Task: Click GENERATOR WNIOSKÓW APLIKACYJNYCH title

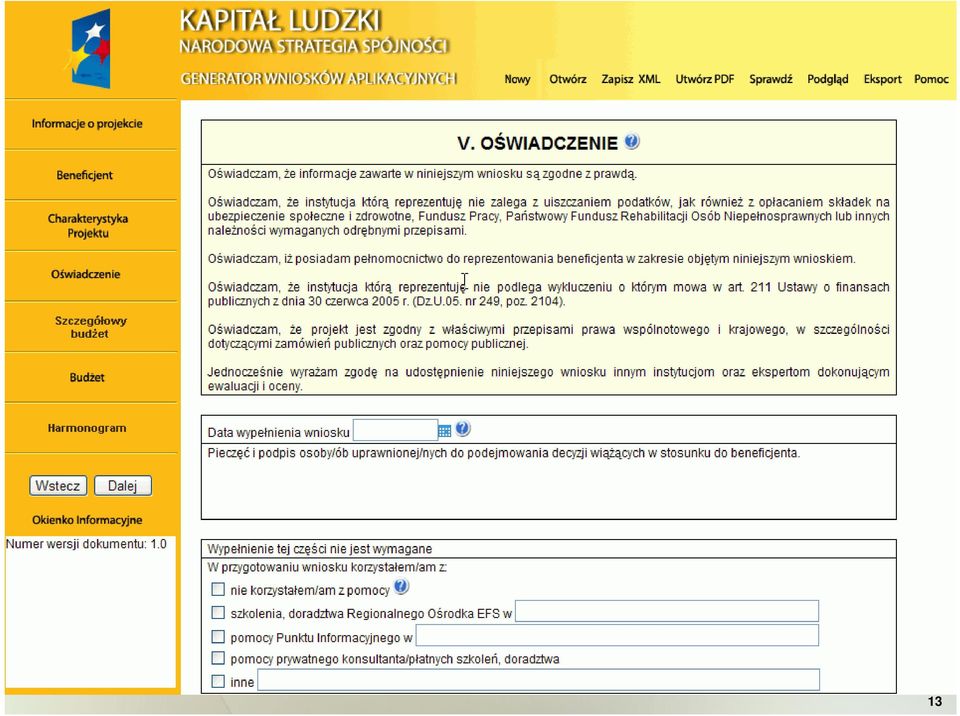Action: (318, 79)
